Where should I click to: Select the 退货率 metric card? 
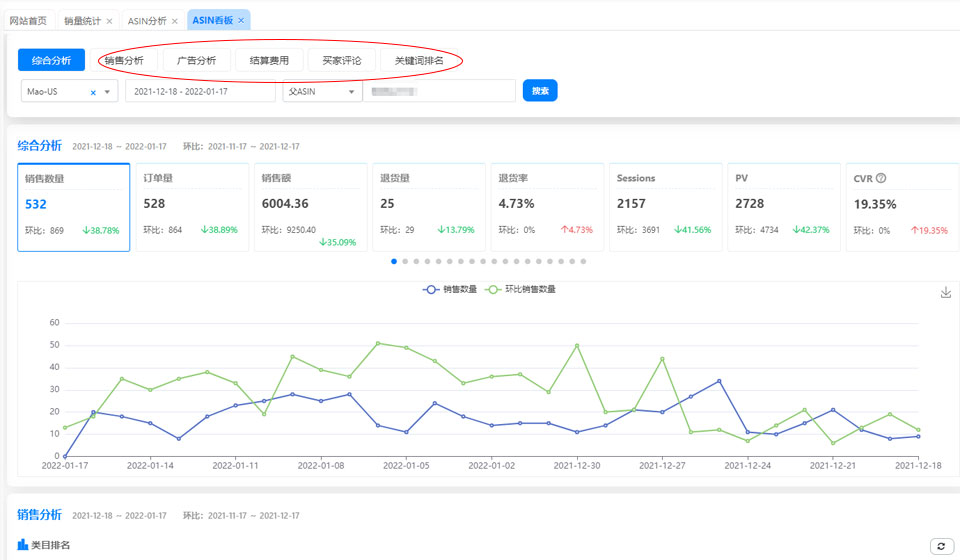tap(547, 207)
